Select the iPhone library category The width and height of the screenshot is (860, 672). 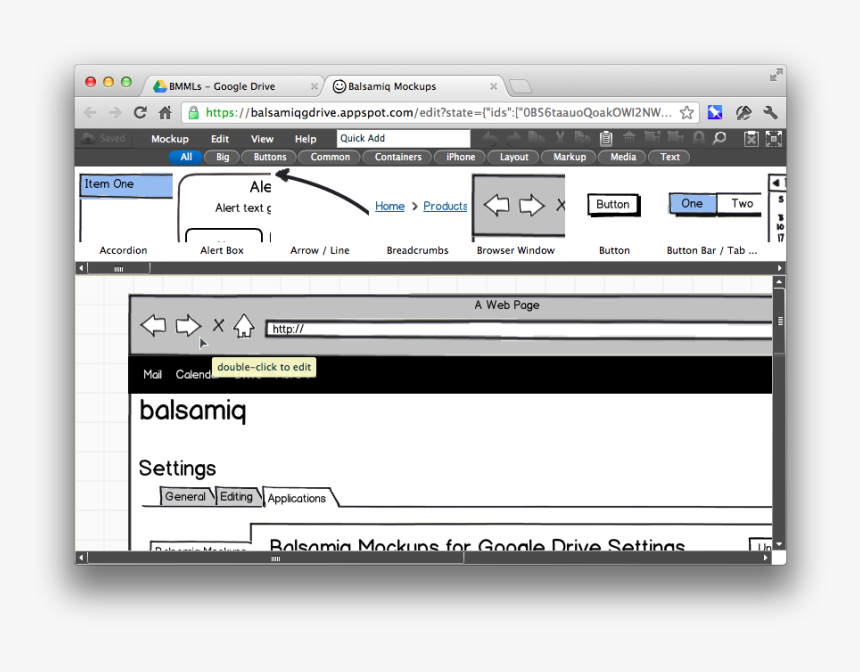461,157
